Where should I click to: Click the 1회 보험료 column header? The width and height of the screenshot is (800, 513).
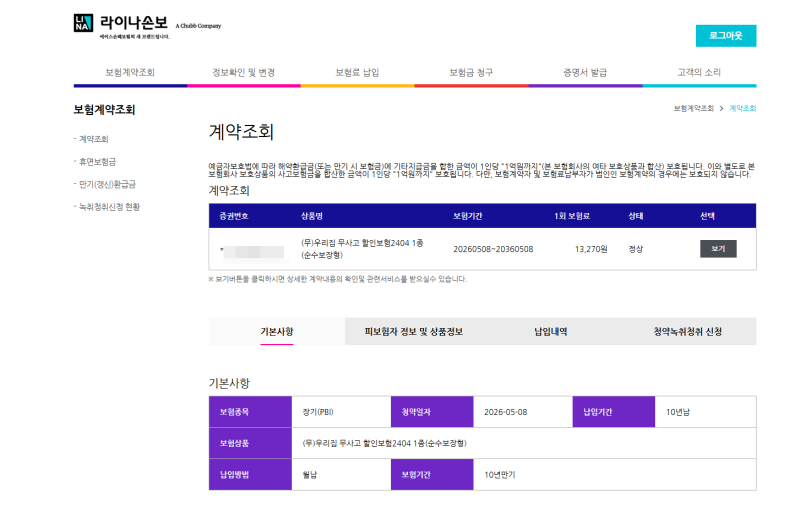coord(572,216)
